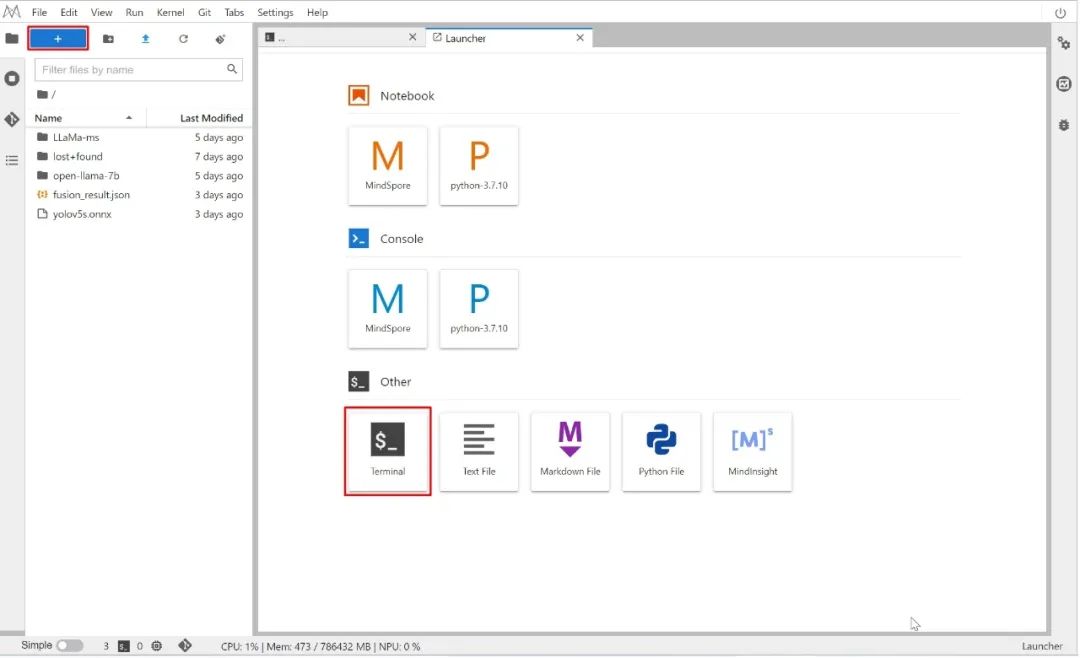The image size is (1080, 658).
Task: Select the open-llama-7b folder
Action: coord(140,176)
